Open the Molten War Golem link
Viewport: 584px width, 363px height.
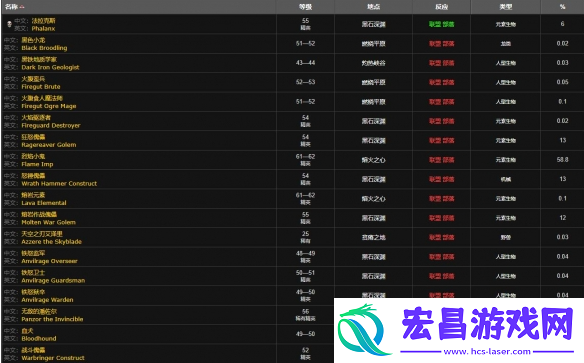coord(48,222)
